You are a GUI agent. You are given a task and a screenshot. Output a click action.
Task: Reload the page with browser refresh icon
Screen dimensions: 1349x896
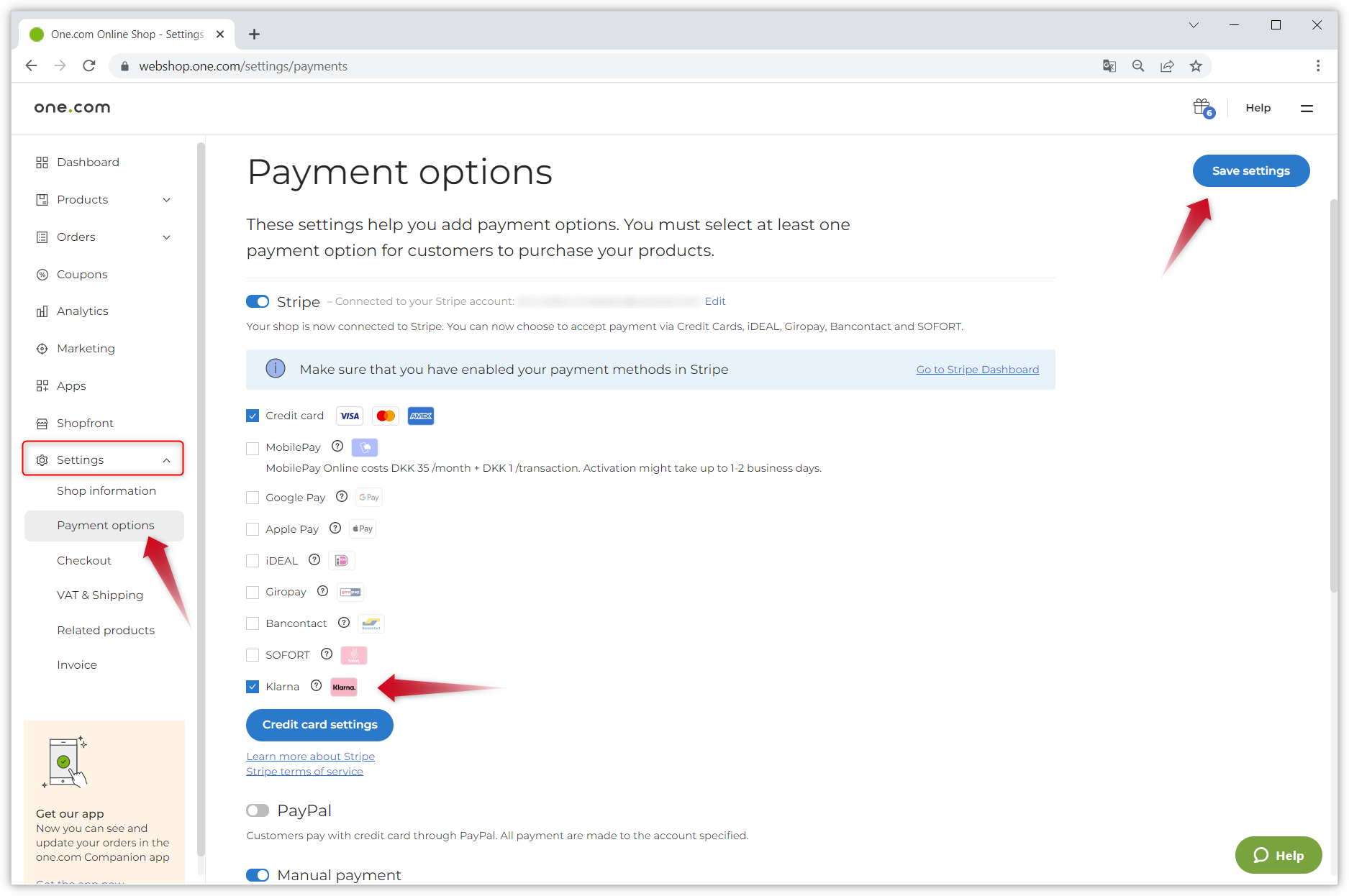coord(89,66)
